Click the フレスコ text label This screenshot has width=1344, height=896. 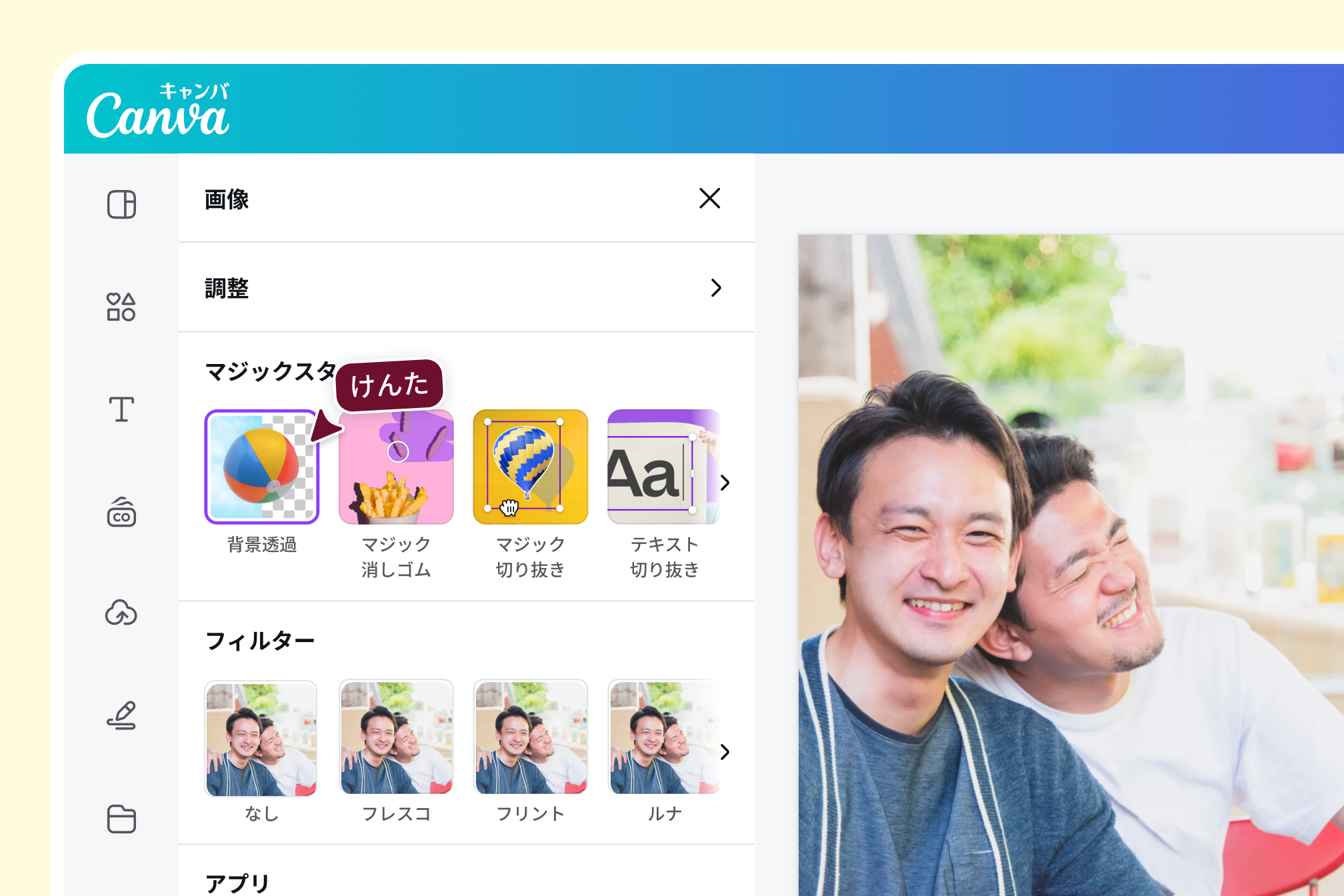[397, 814]
